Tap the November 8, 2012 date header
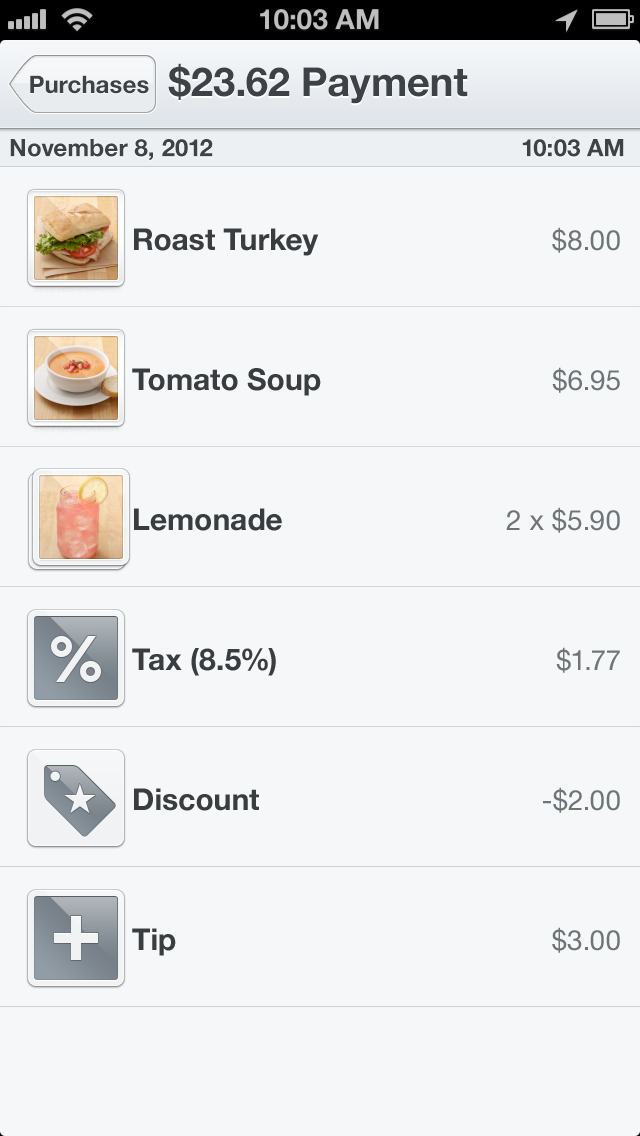 [x=111, y=148]
